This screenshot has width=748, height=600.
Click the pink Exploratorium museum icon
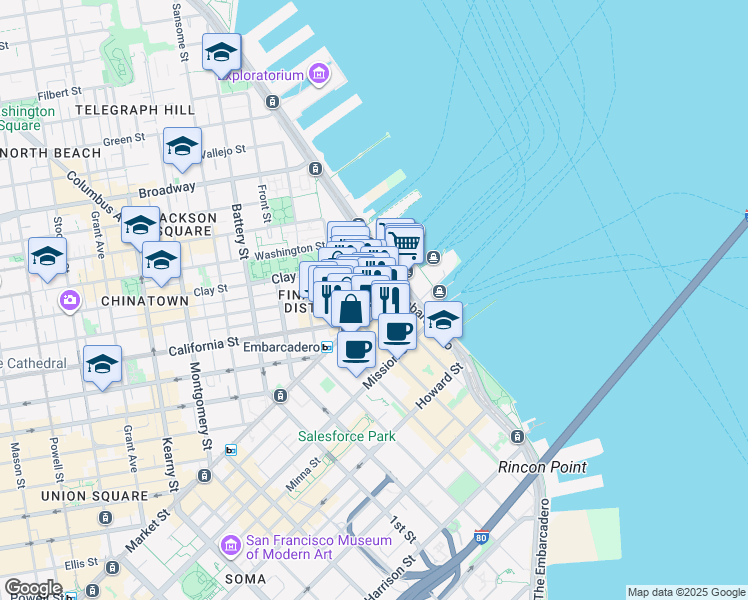(x=319, y=74)
